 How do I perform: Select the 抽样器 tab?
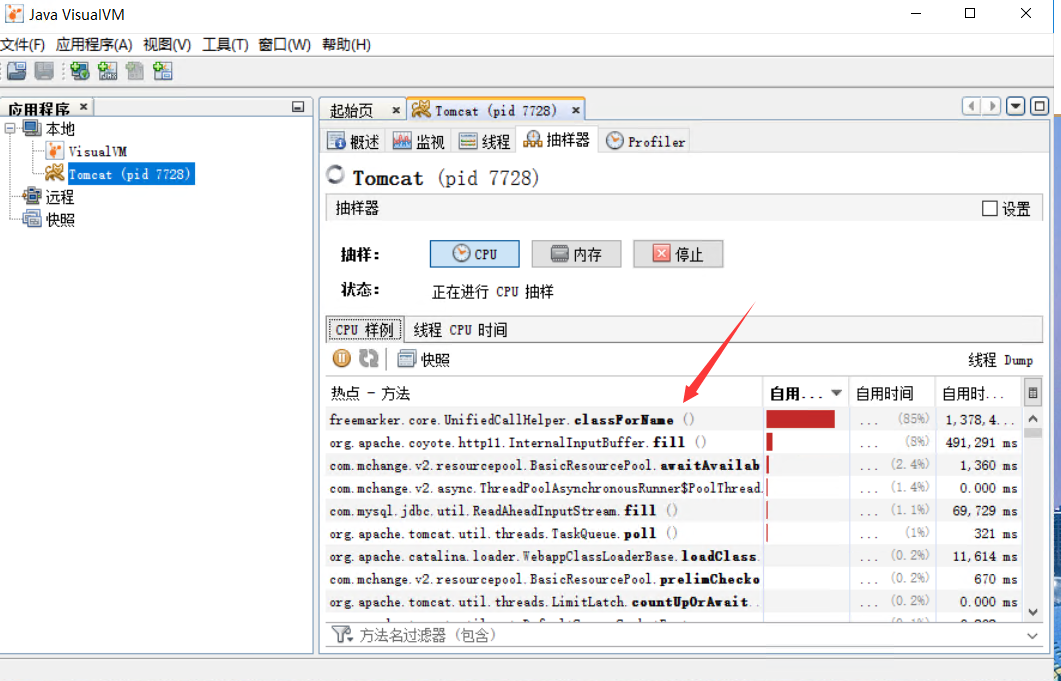pyautogui.click(x=556, y=139)
